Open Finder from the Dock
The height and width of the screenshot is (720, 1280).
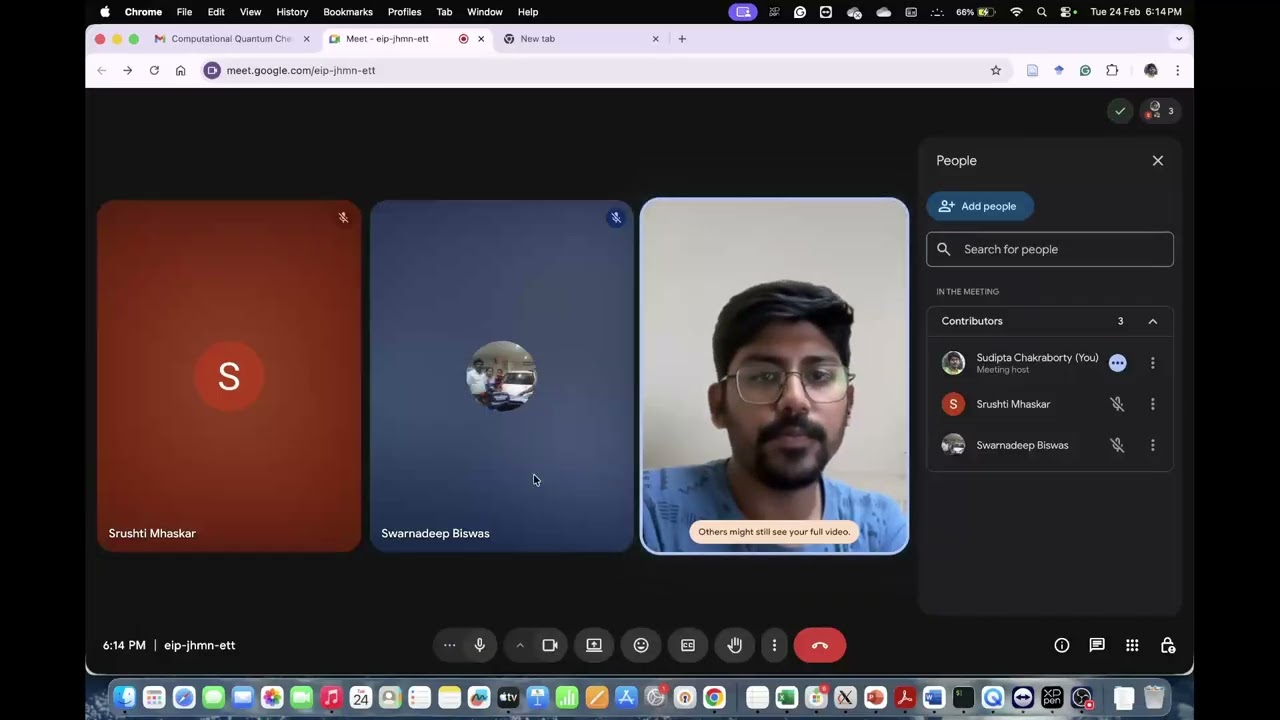coord(124,697)
